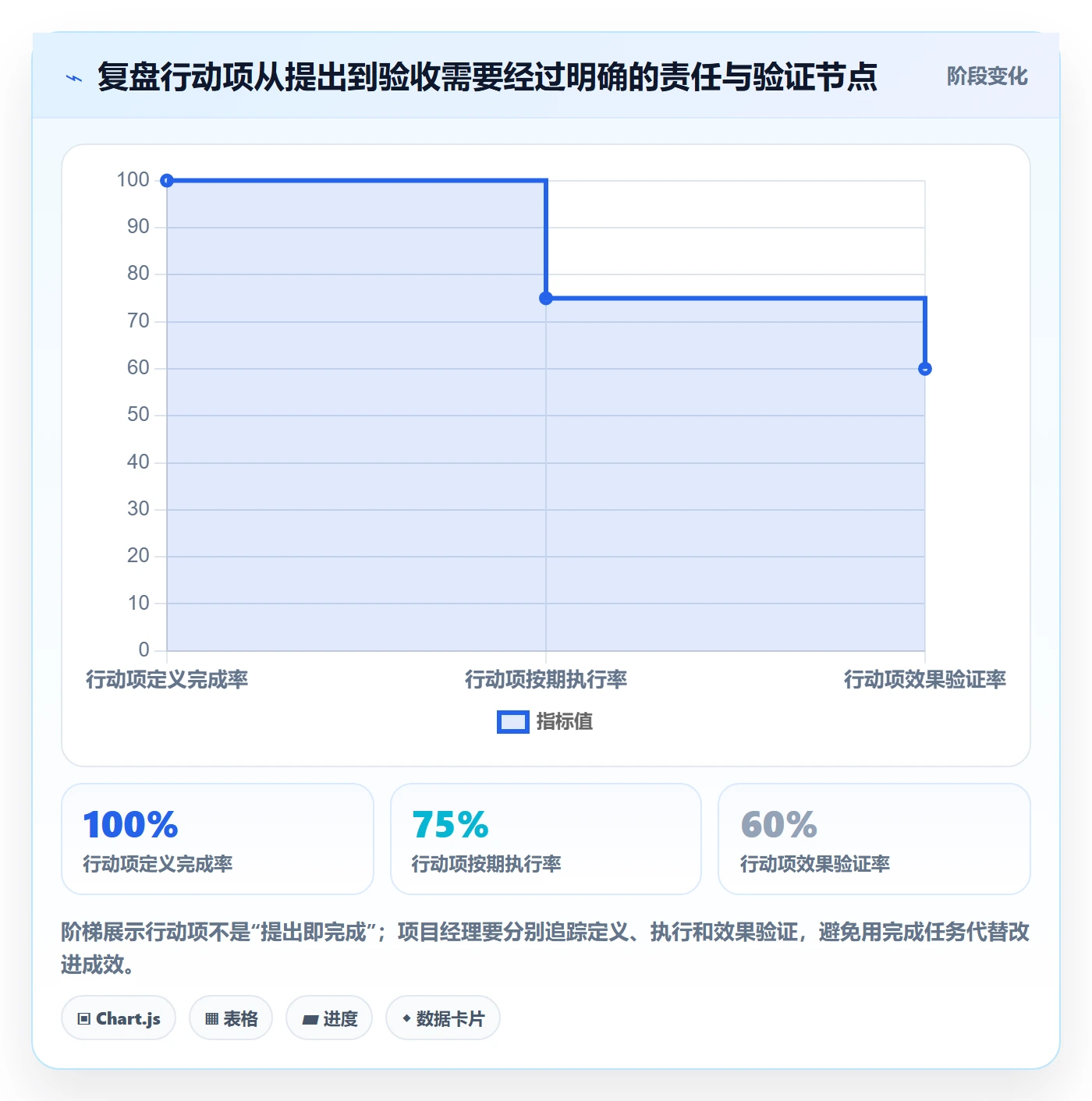Click card label 行动项定义完成率
This screenshot has width=1092, height=1101.
(158, 864)
